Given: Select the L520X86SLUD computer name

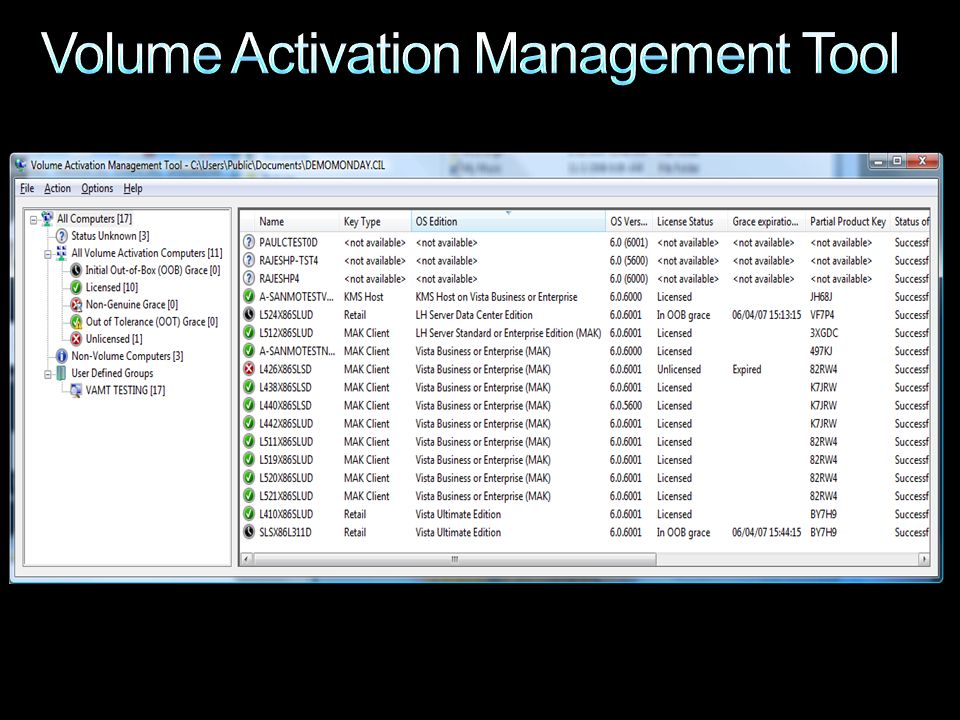Looking at the screenshot, I should pos(286,478).
